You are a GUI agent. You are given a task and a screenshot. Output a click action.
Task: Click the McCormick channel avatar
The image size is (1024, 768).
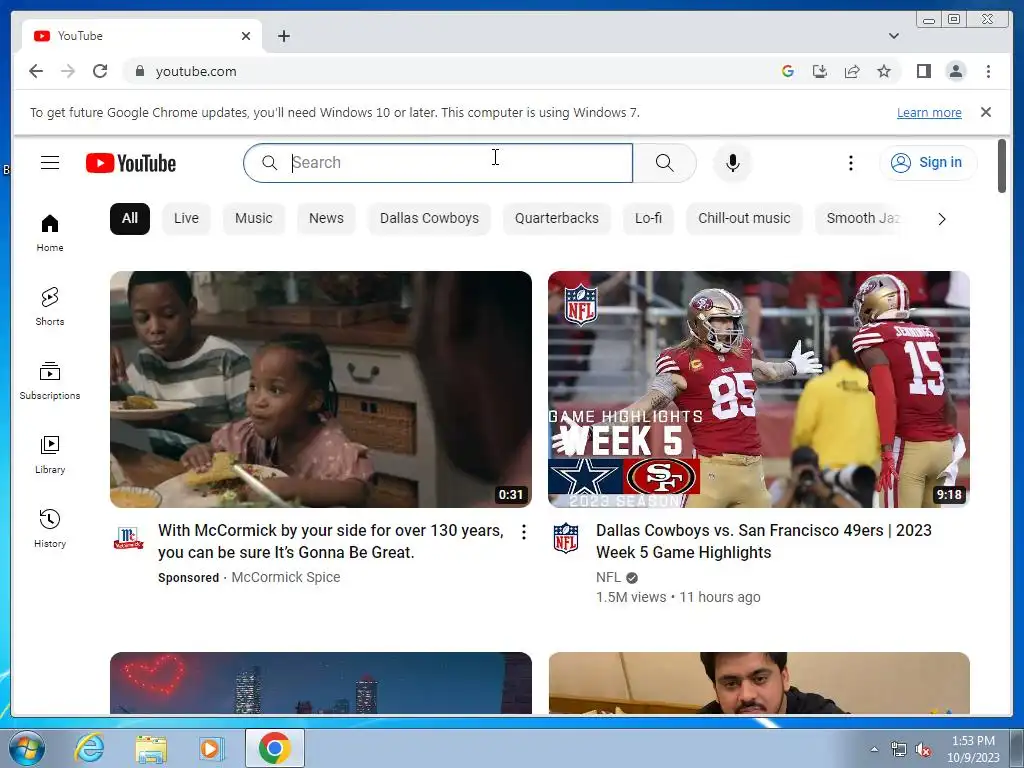[128, 538]
